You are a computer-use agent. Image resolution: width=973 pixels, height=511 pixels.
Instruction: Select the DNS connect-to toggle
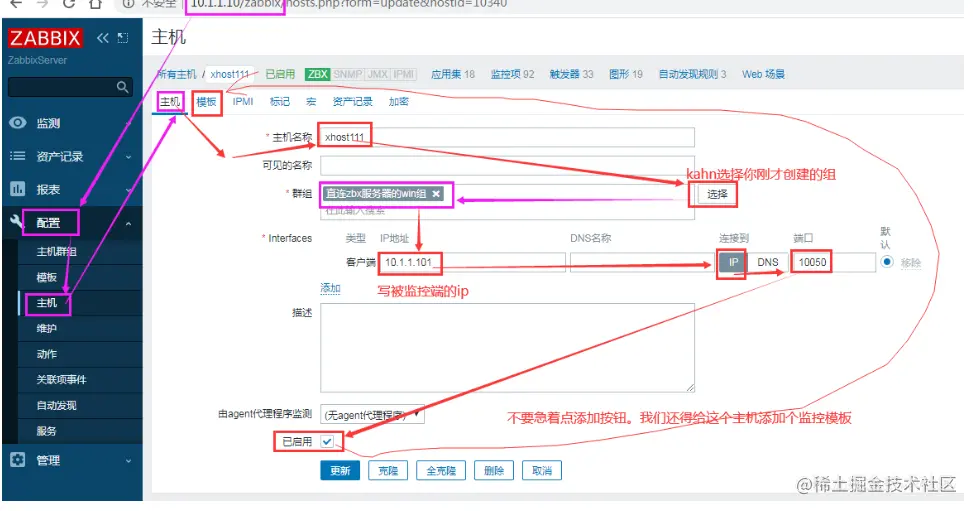768,262
